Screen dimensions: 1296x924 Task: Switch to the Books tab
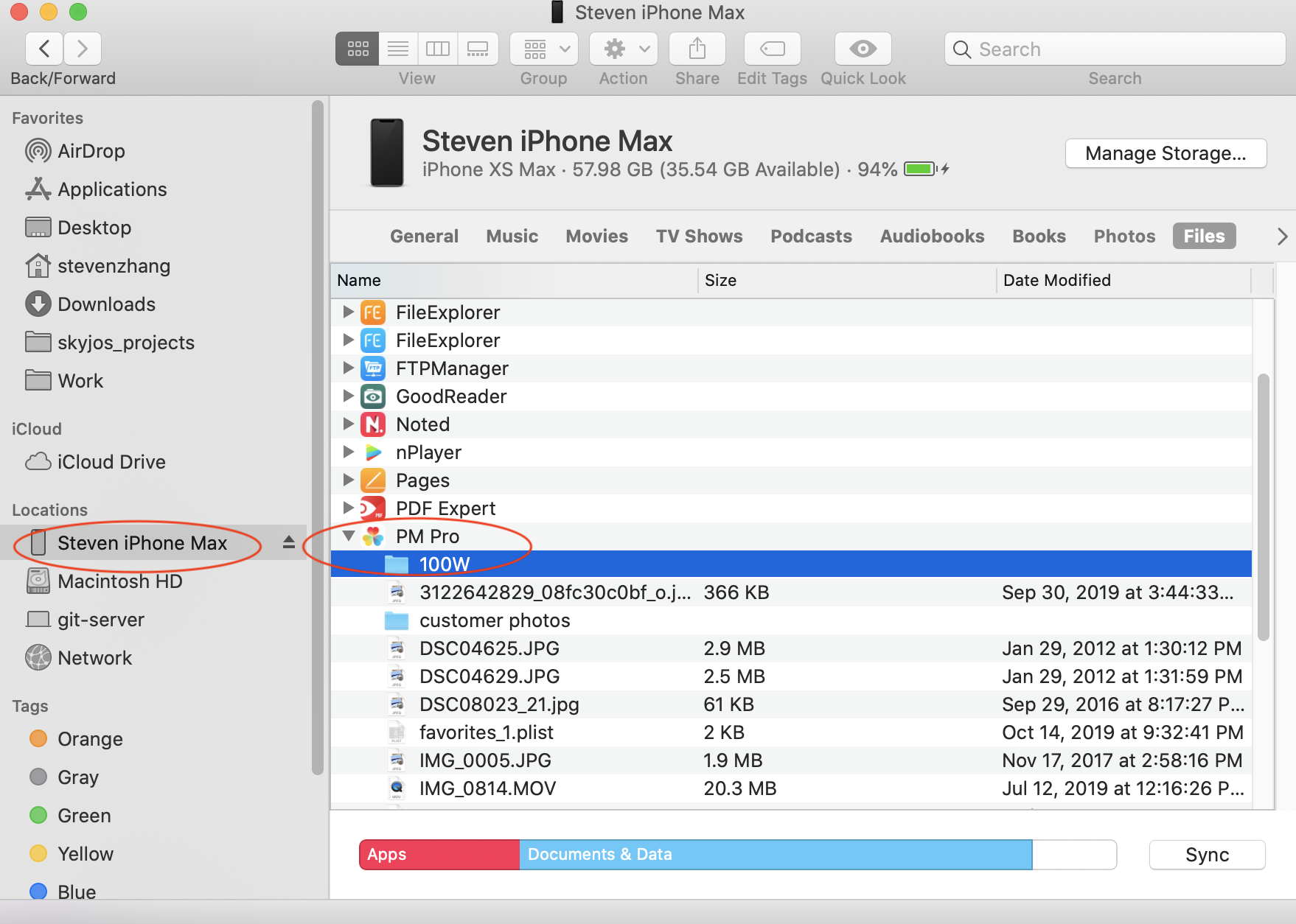(1039, 236)
